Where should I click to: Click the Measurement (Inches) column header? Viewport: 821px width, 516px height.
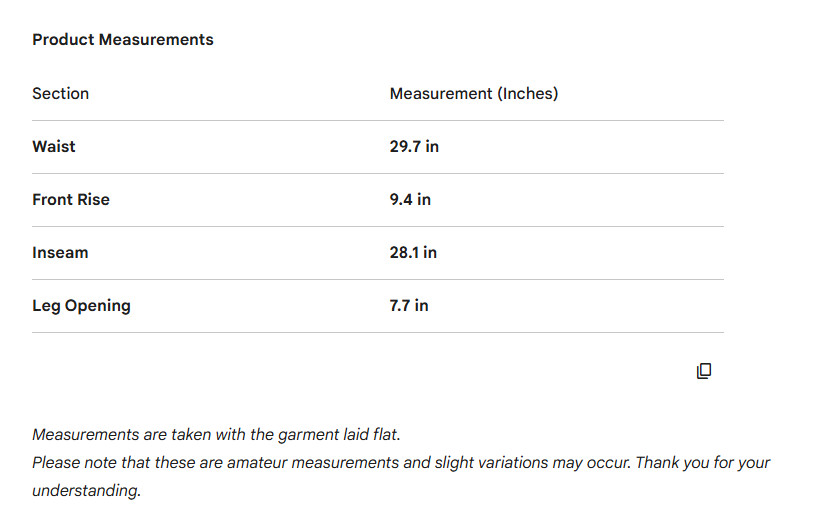tap(474, 94)
